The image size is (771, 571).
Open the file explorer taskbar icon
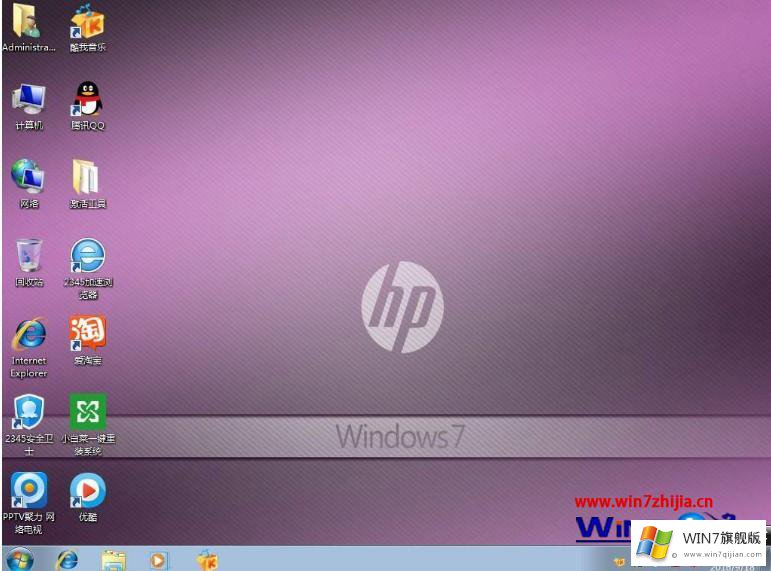[x=114, y=560]
